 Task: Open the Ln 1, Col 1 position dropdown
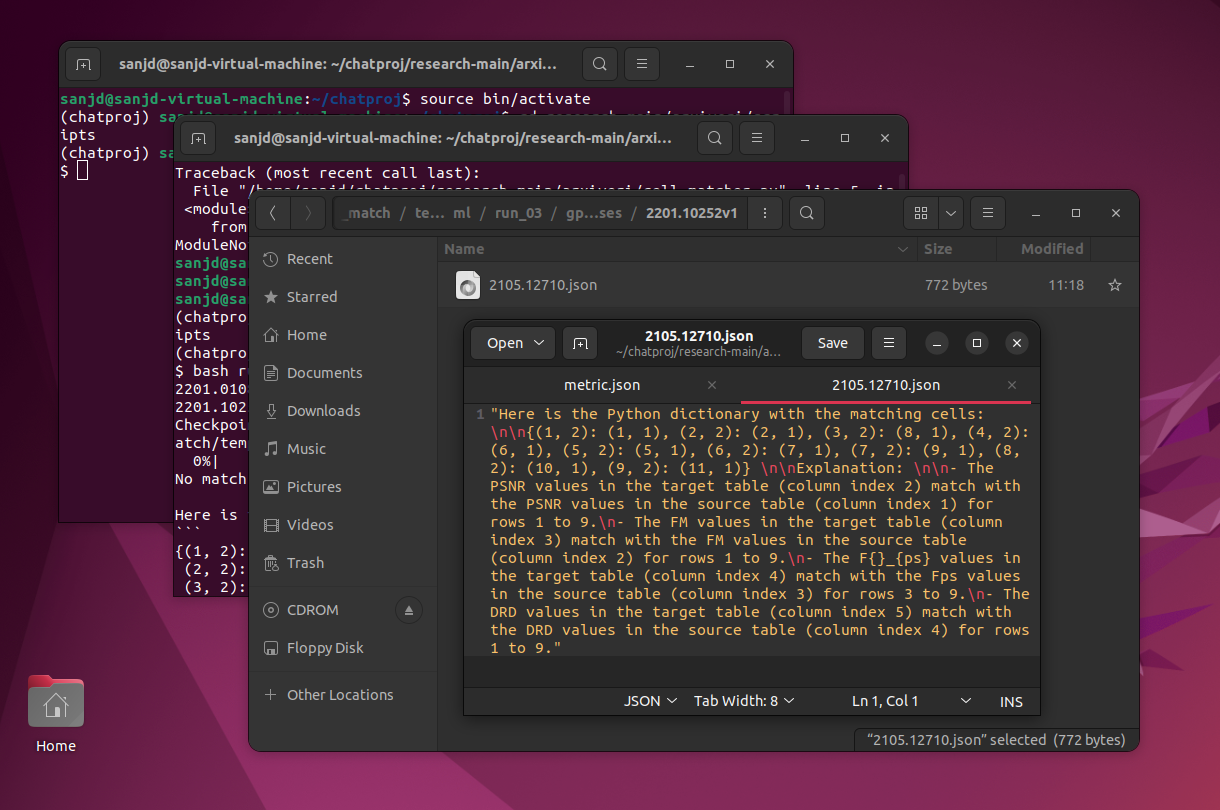[910, 701]
